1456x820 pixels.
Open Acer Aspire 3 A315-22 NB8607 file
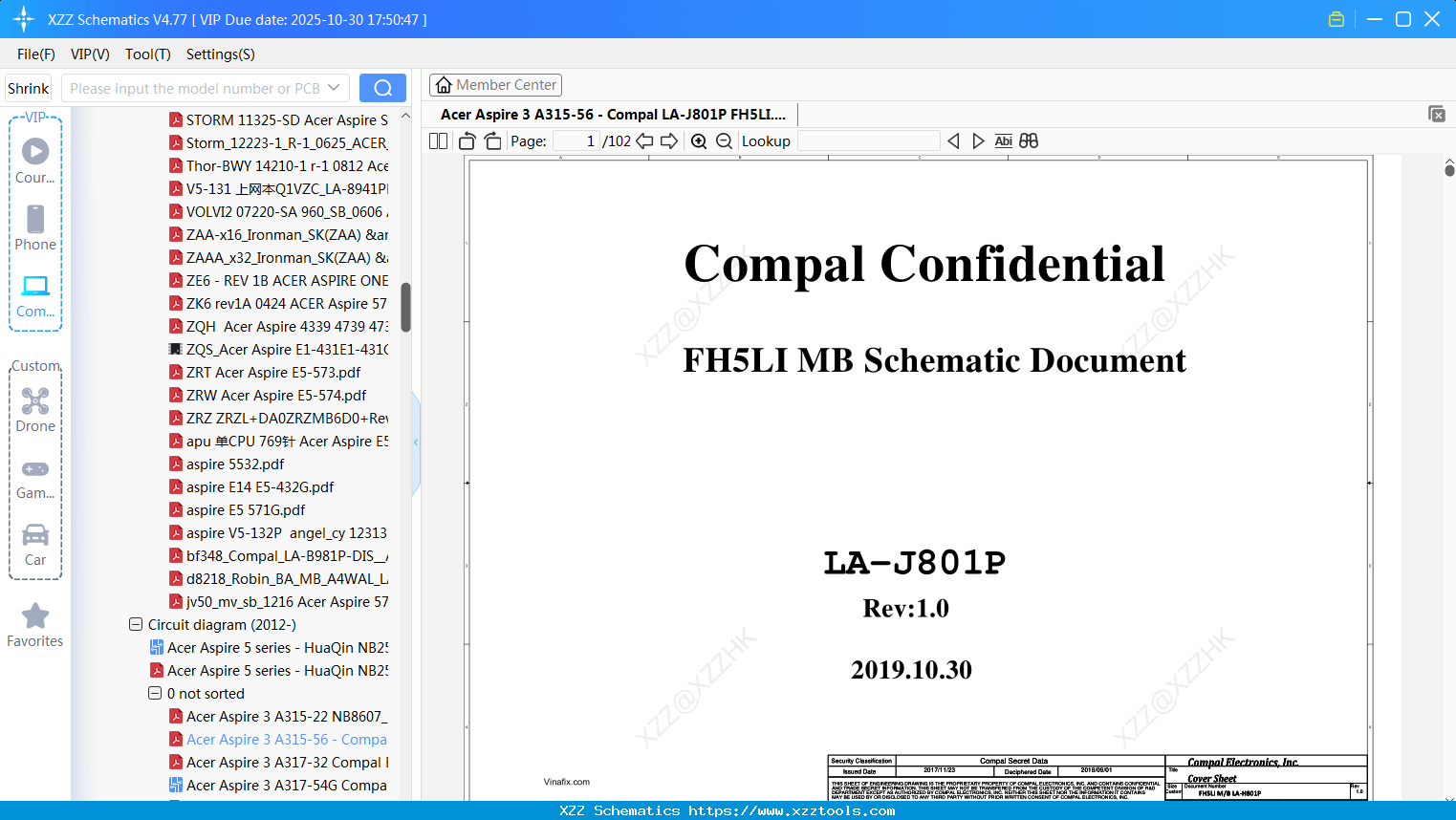287,717
